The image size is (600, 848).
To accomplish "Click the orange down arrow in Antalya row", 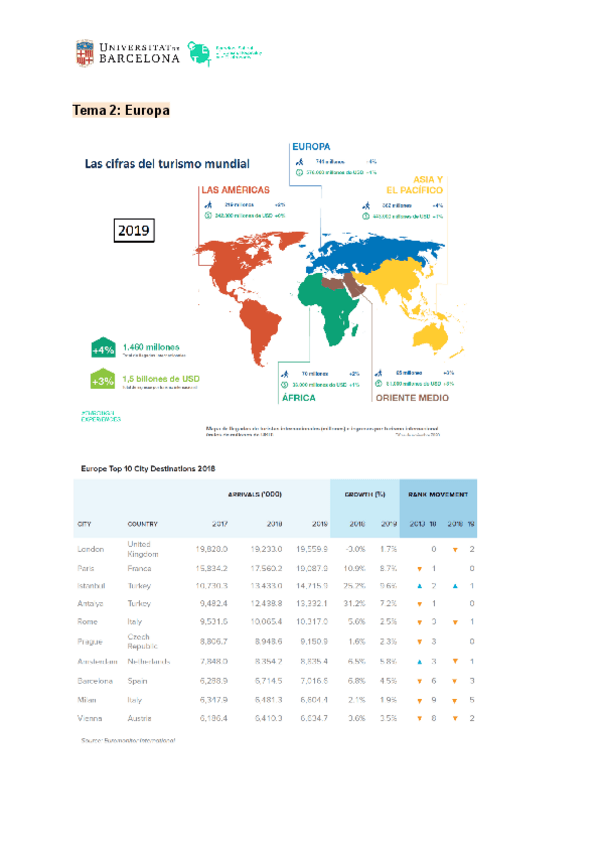I will coord(419,604).
